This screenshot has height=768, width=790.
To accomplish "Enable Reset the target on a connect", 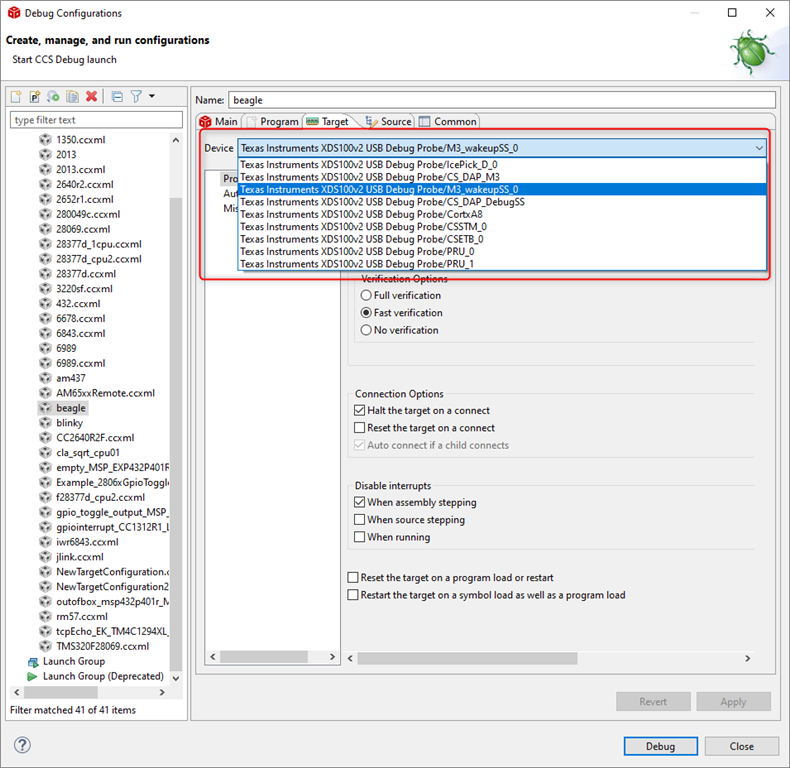I will click(x=359, y=428).
